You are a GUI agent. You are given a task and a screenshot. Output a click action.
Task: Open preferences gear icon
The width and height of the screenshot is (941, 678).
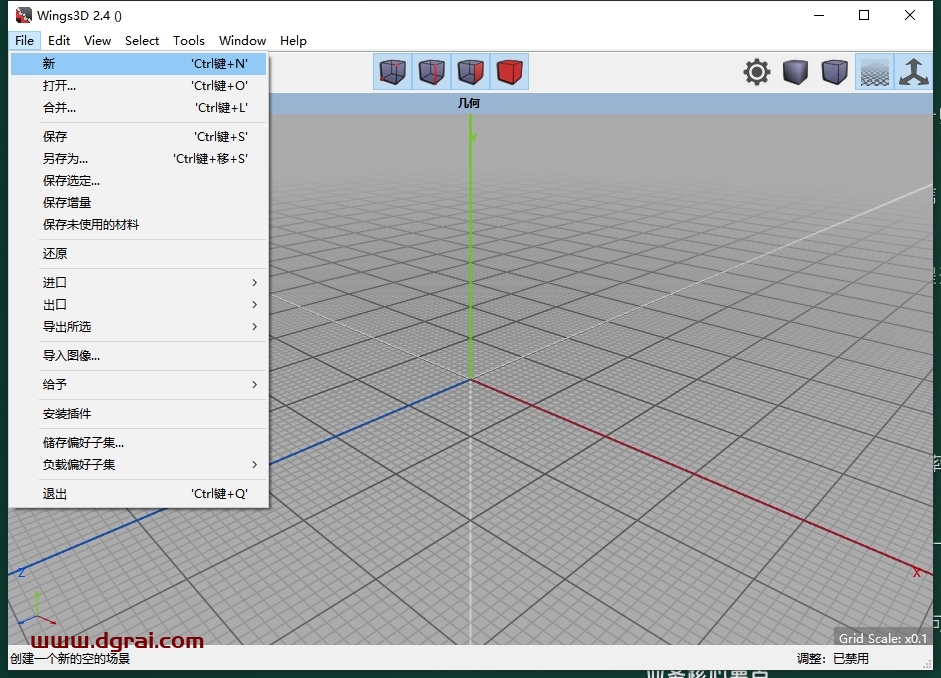coord(757,72)
